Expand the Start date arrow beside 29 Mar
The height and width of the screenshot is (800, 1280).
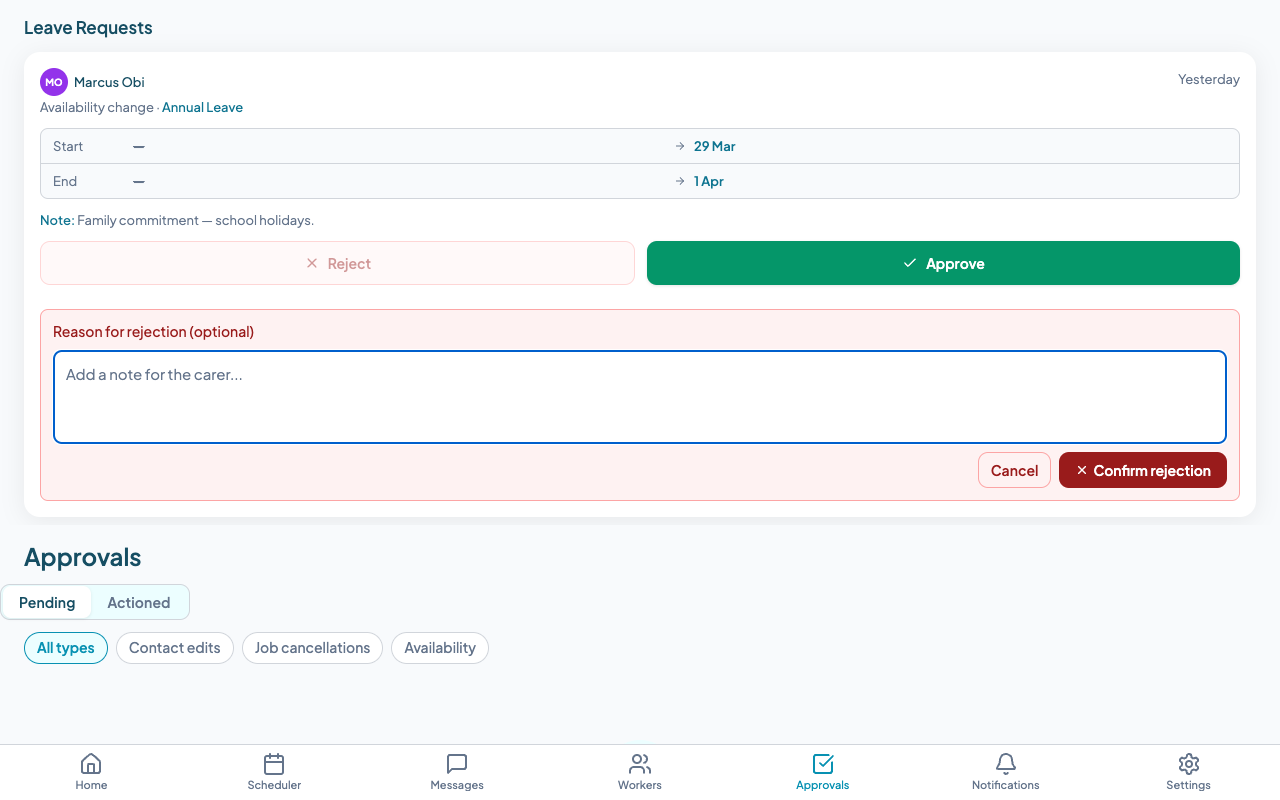tap(679, 146)
